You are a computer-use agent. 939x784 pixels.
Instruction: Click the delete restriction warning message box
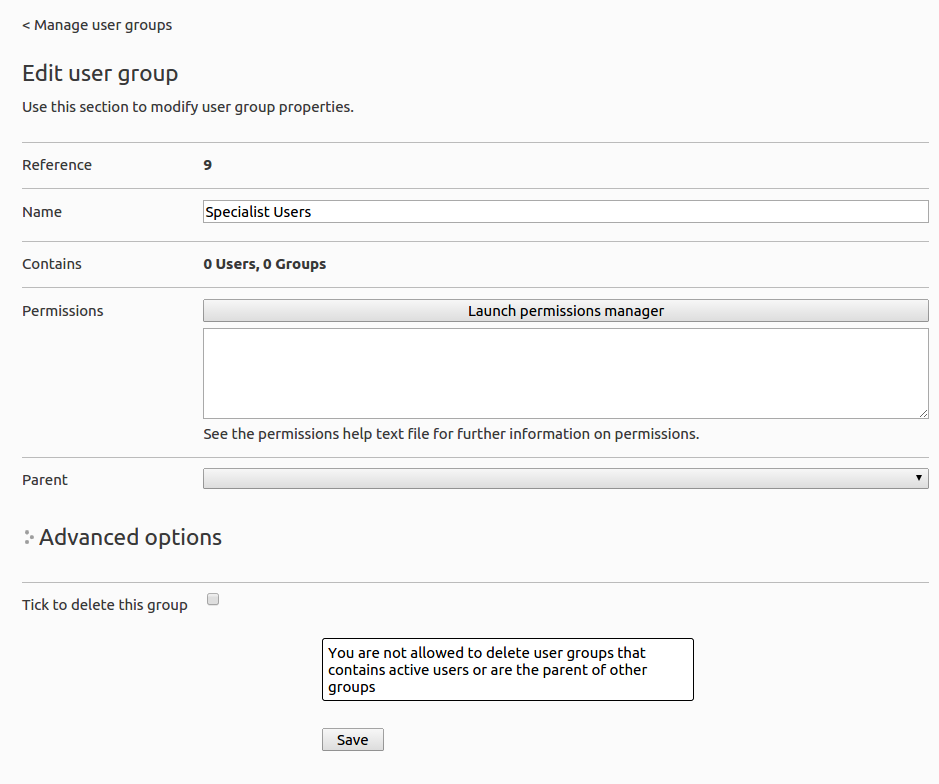(x=508, y=670)
